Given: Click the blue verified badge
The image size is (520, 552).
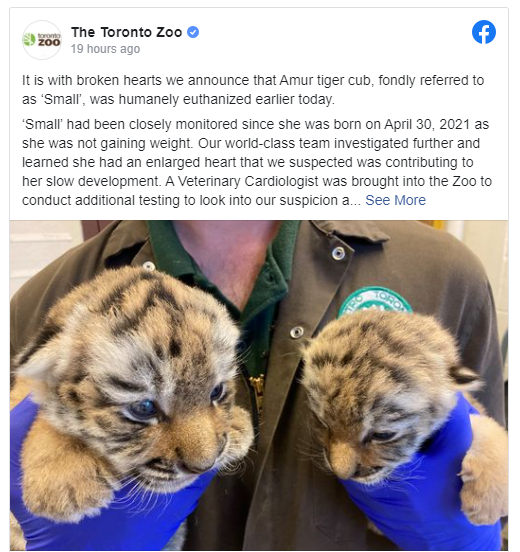Looking at the screenshot, I should [x=193, y=32].
